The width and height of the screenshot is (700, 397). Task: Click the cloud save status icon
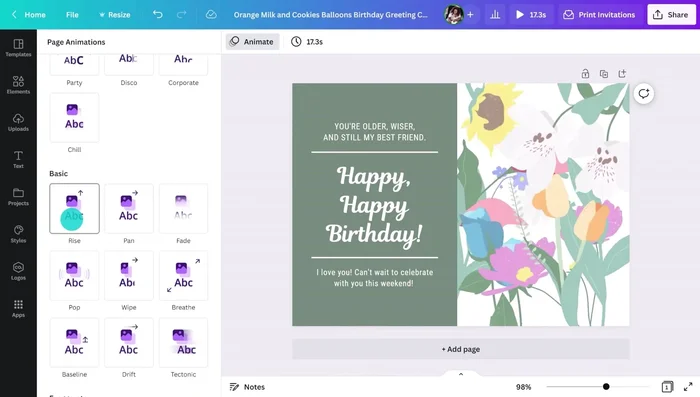click(x=211, y=14)
